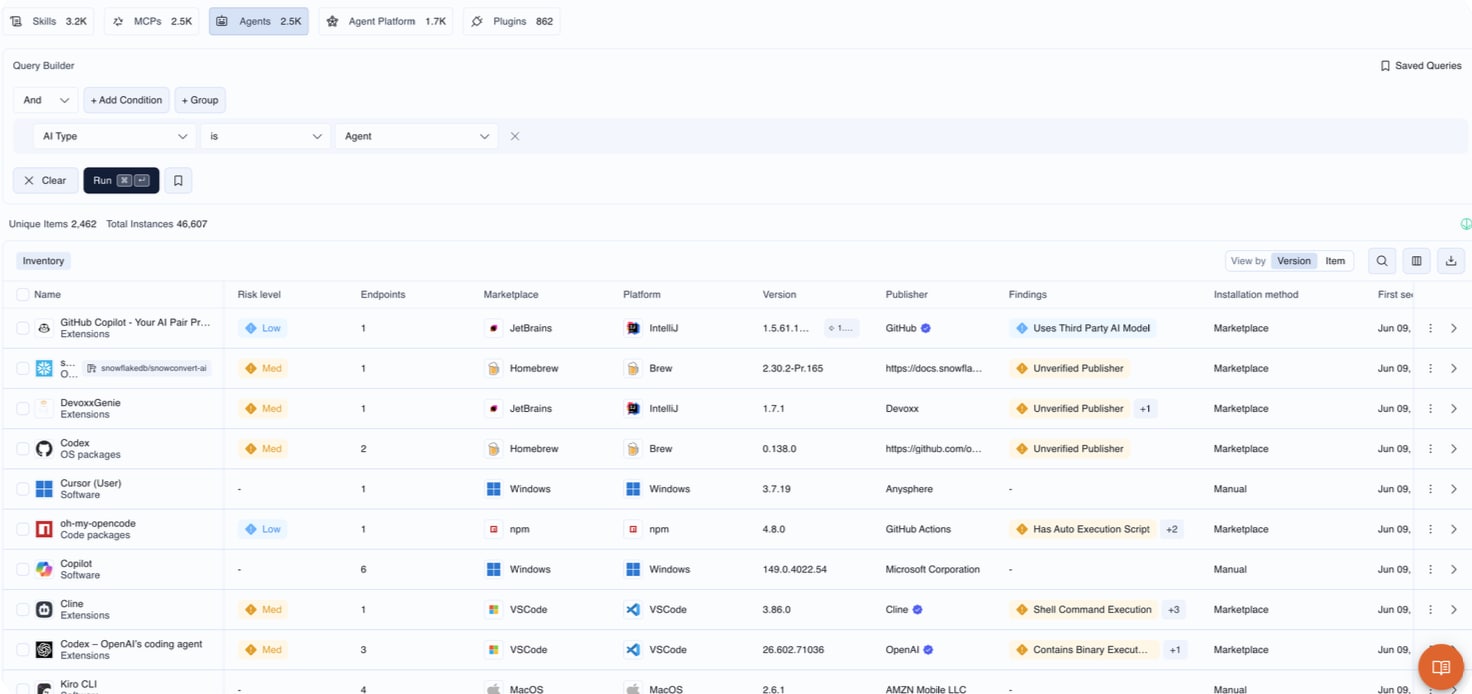1472x694 pixels.
Task: Click the +3 findings badge on Cline
Action: [x=1174, y=609]
